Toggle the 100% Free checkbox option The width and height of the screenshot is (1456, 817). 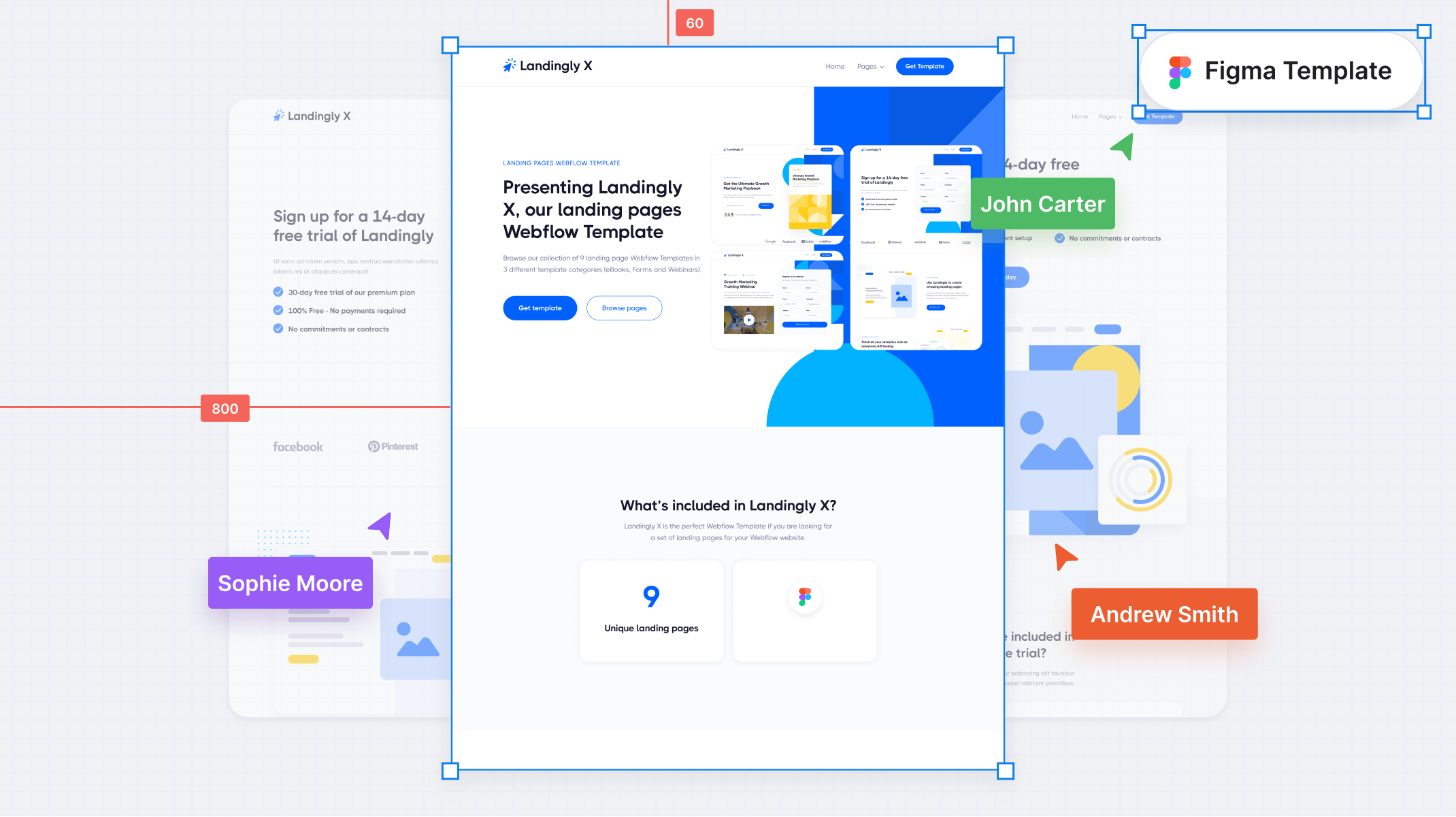(277, 310)
